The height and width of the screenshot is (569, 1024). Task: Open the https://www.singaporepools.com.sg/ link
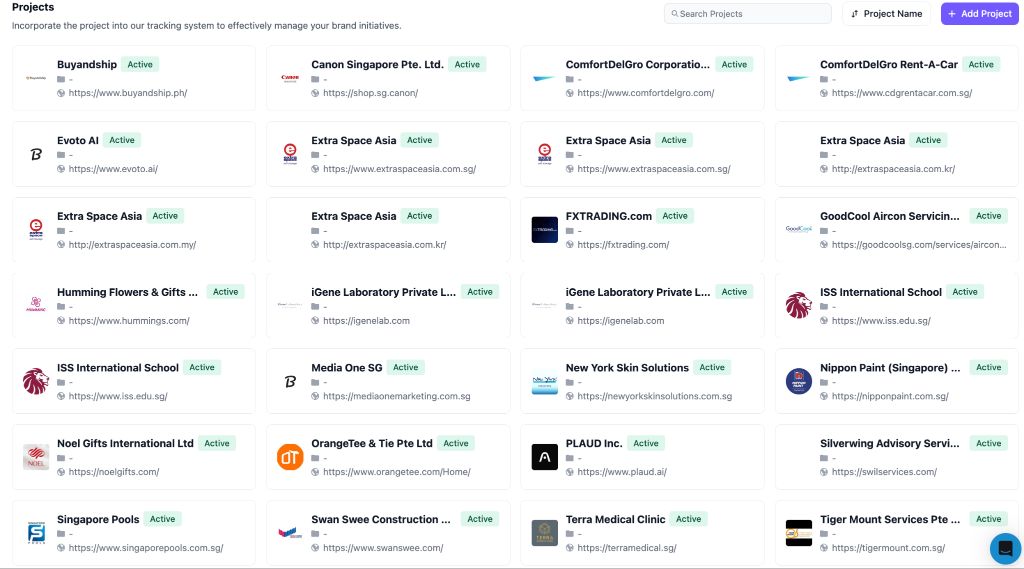[x=146, y=547]
